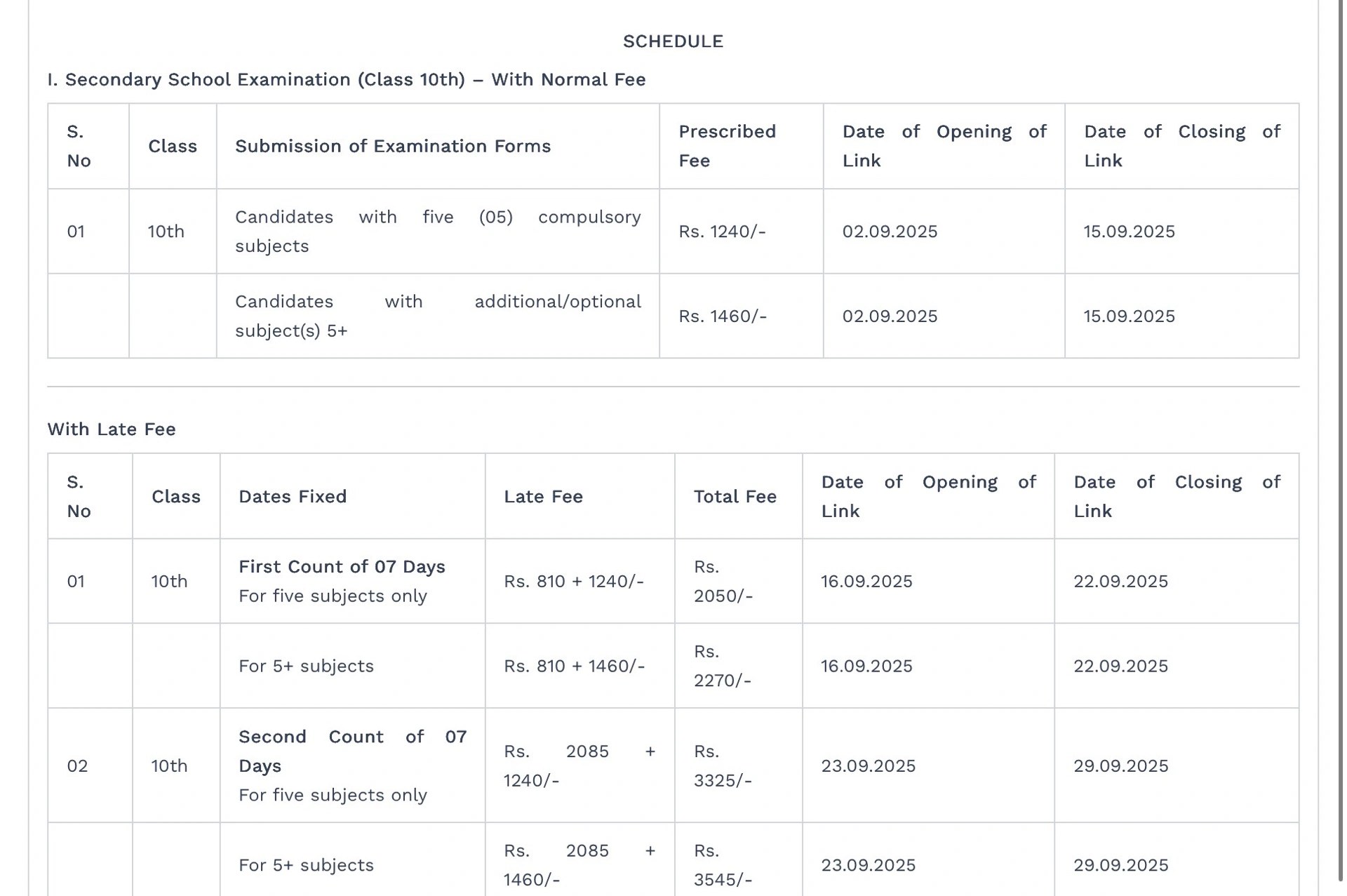Click the Secondary School Examination section title
This screenshot has height=896, width=1347.
click(x=346, y=79)
